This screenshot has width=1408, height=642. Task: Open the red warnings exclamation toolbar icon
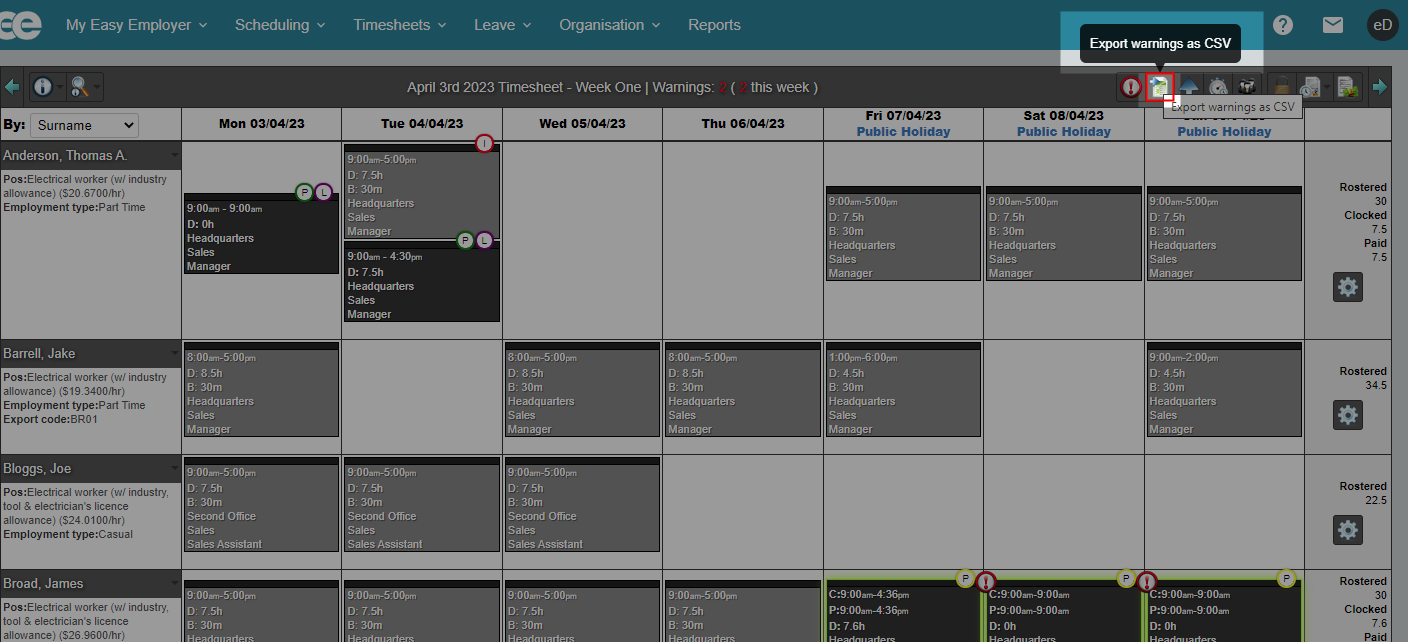tap(1130, 87)
